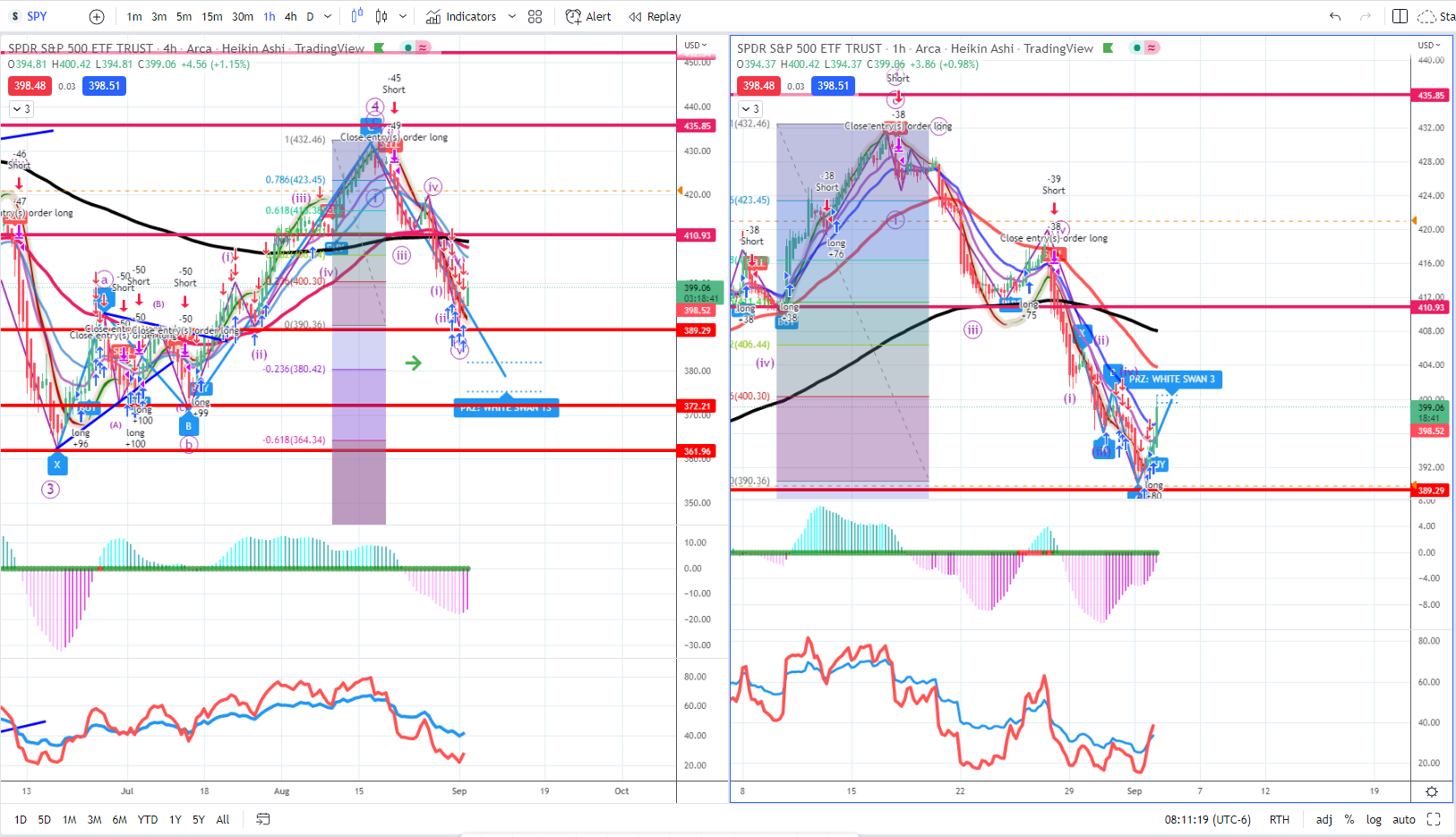Viewport: 1456px width, 837px height.
Task: Open chart settings gear on time axis
Action: click(x=1432, y=791)
